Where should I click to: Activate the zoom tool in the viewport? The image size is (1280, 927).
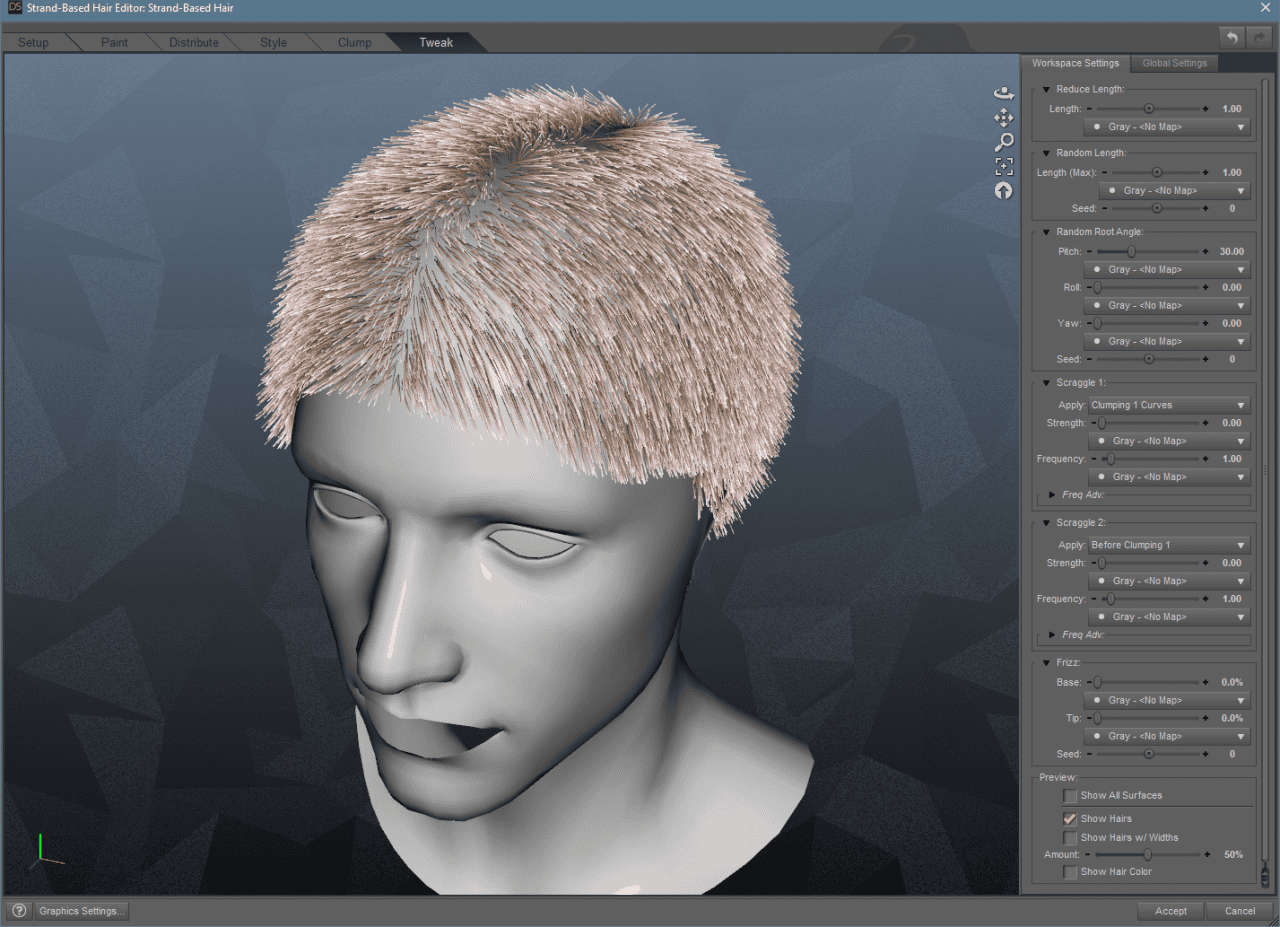[1004, 142]
